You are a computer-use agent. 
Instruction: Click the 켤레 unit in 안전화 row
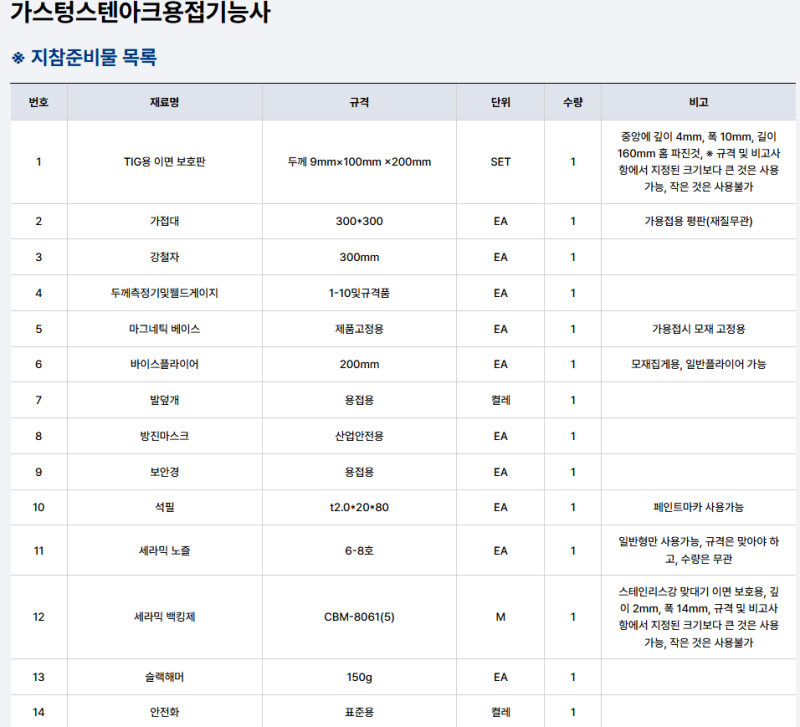[x=501, y=712]
